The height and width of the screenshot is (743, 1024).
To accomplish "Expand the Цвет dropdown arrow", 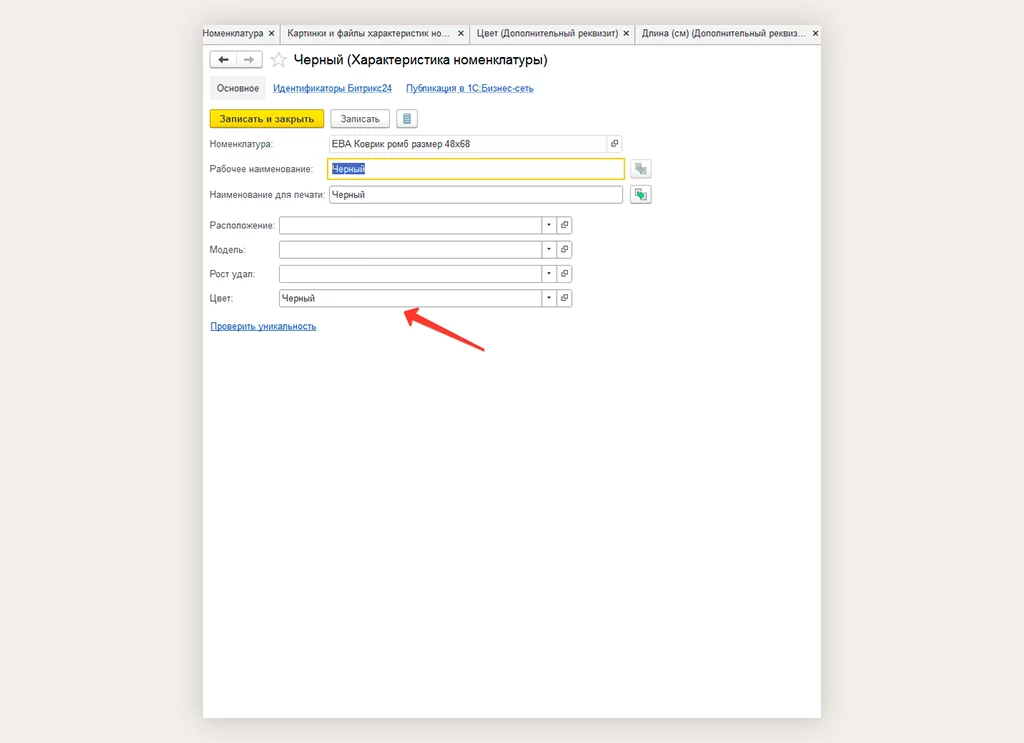I will click(x=548, y=298).
